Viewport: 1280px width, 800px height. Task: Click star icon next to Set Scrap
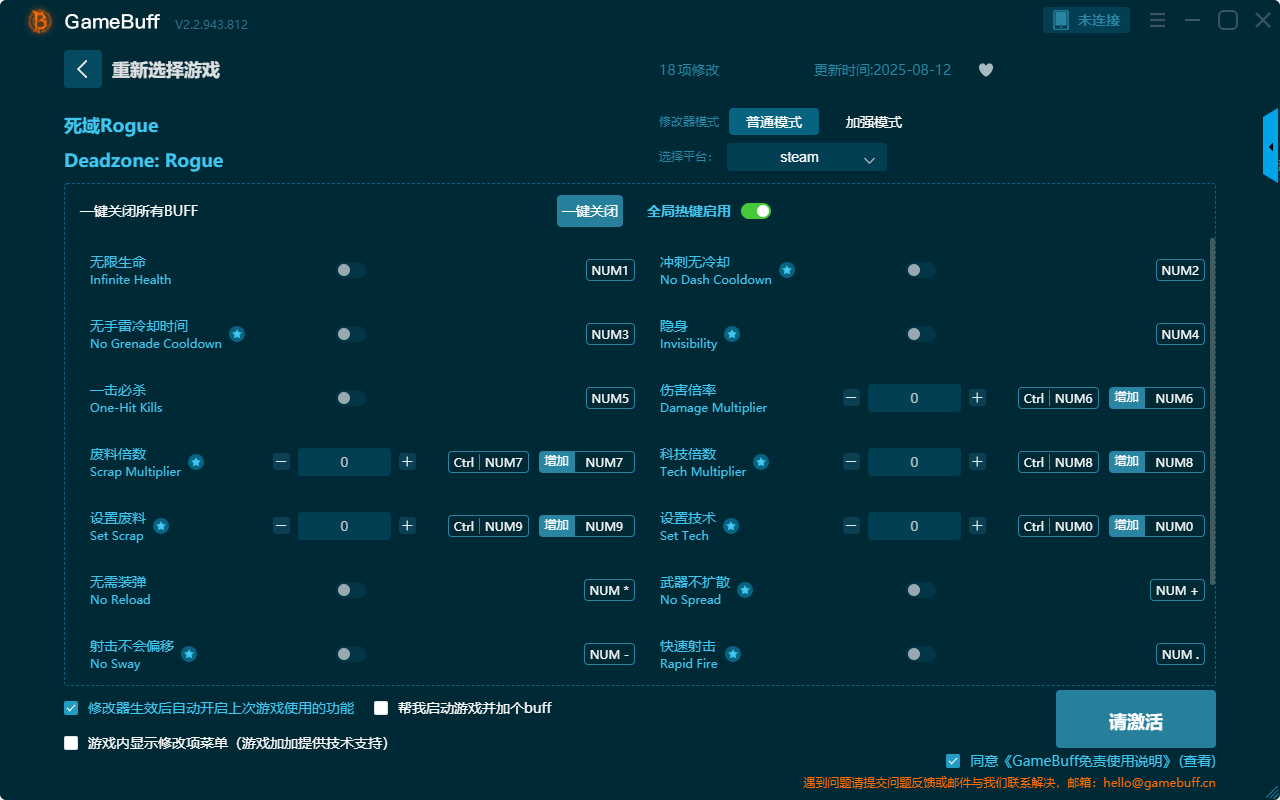pos(161,526)
